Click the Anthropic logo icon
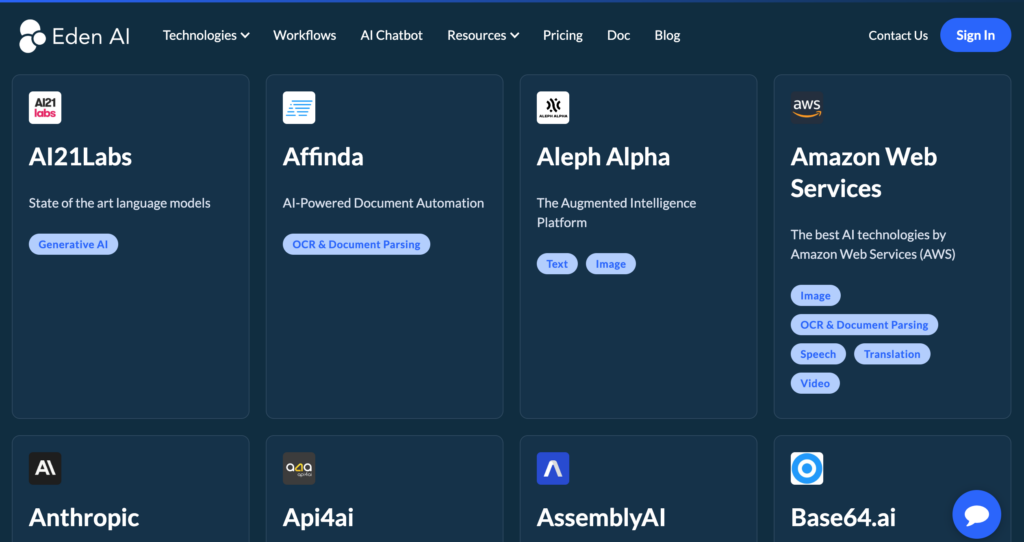This screenshot has height=542, width=1024. [x=45, y=468]
